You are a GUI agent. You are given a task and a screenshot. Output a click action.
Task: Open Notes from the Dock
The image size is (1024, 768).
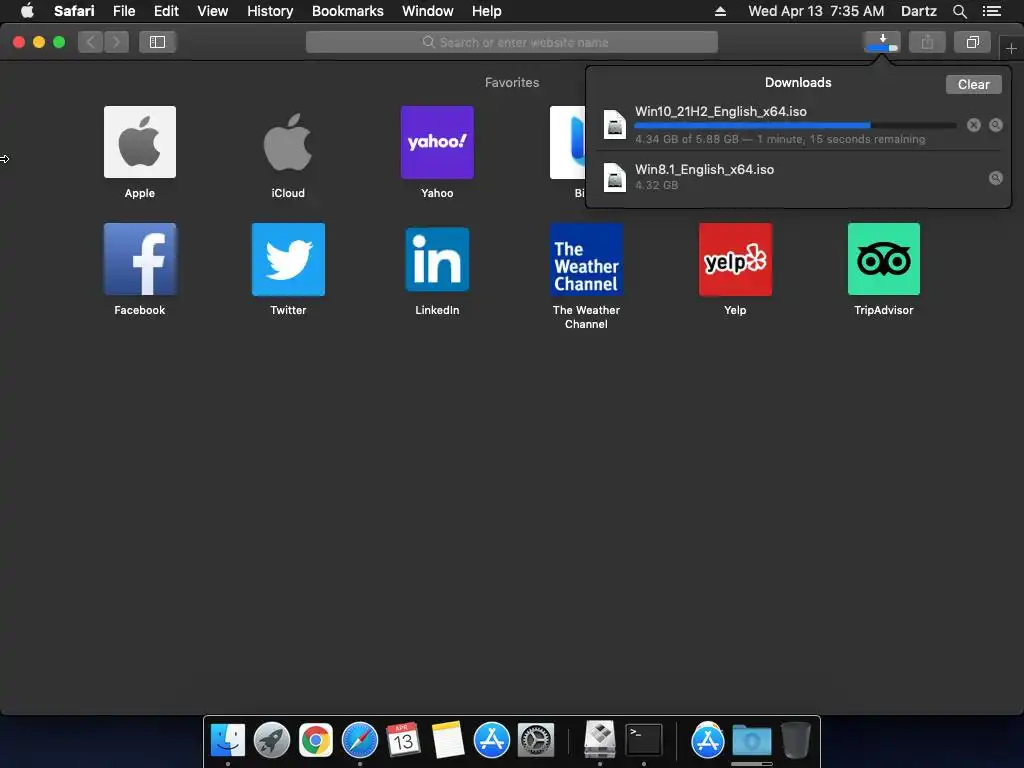447,740
